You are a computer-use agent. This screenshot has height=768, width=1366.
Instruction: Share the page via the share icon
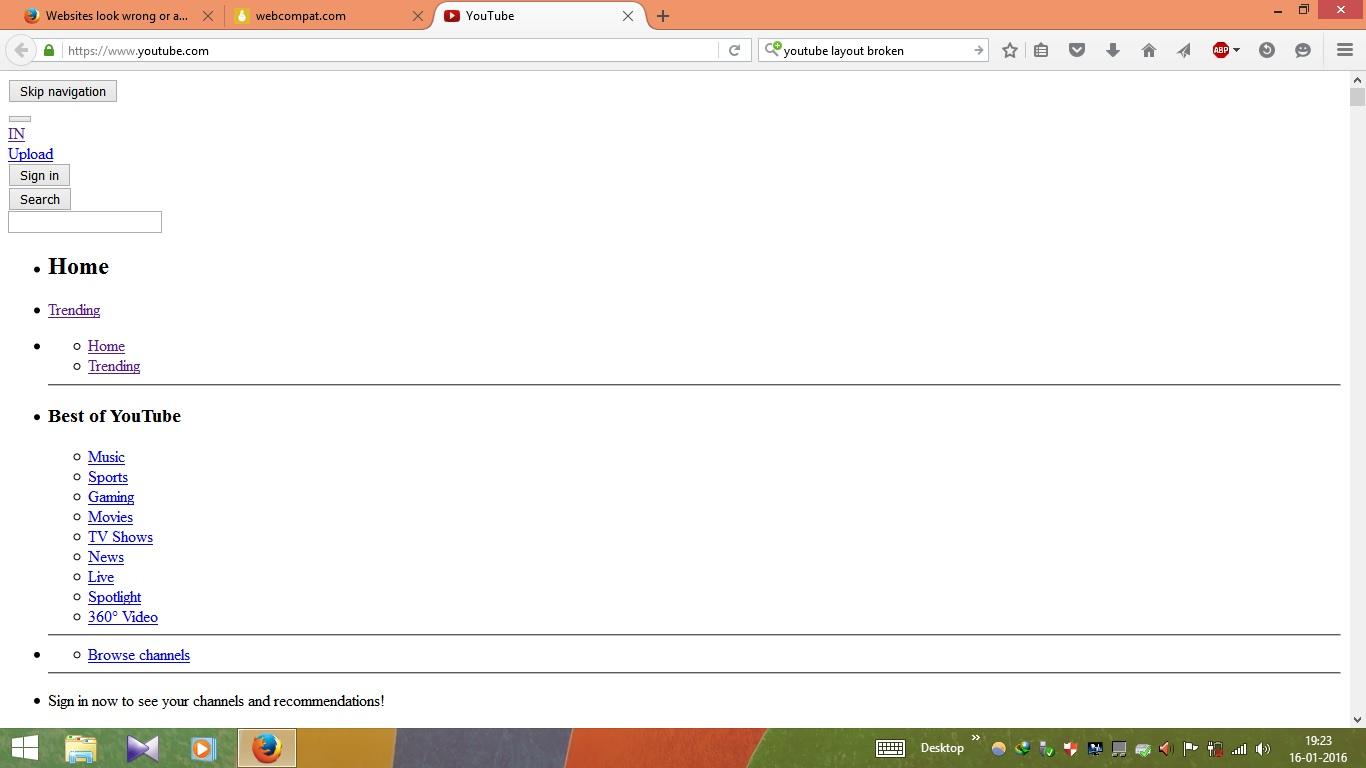pos(1184,50)
